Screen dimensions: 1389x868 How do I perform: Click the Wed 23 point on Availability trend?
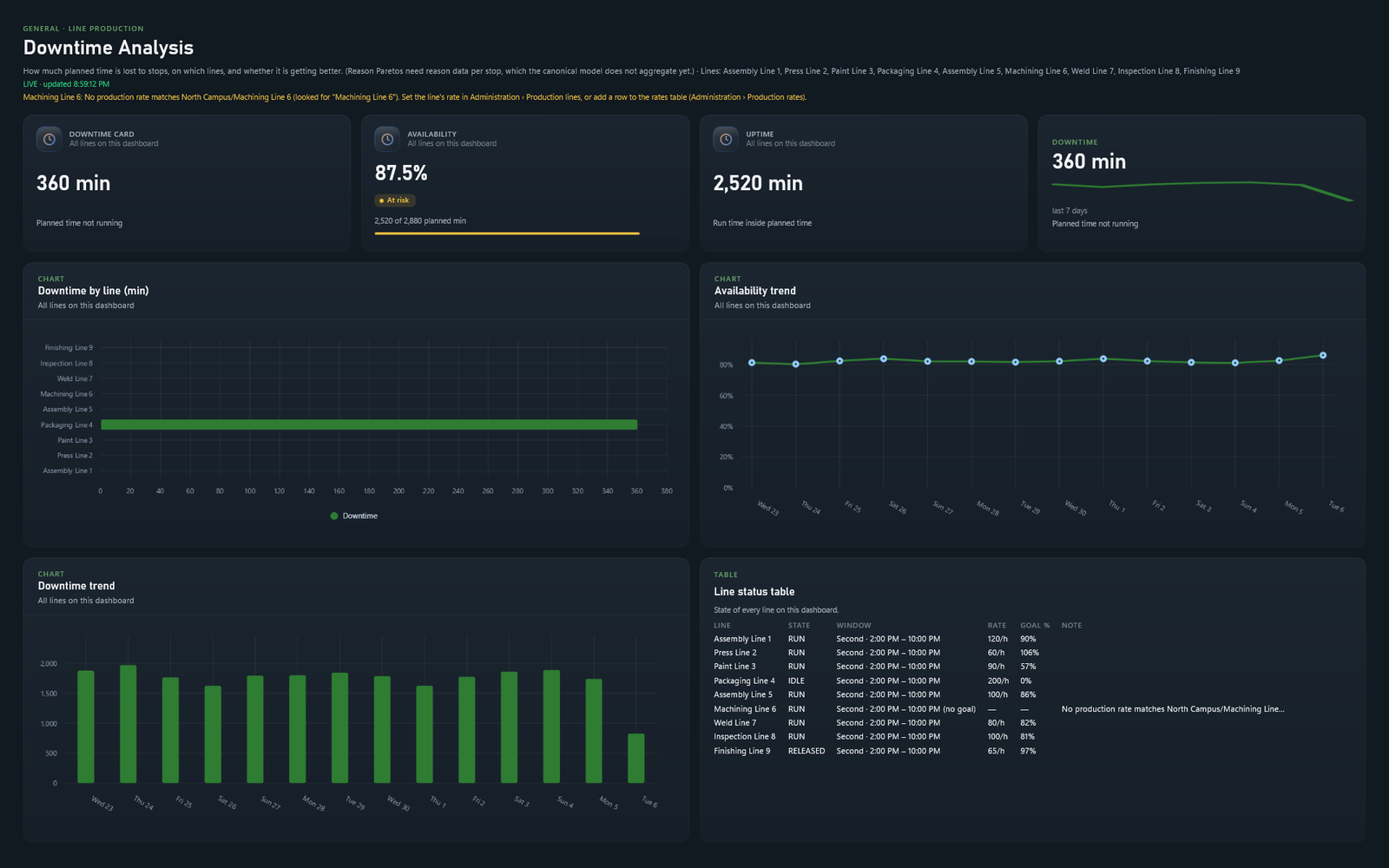pos(752,363)
